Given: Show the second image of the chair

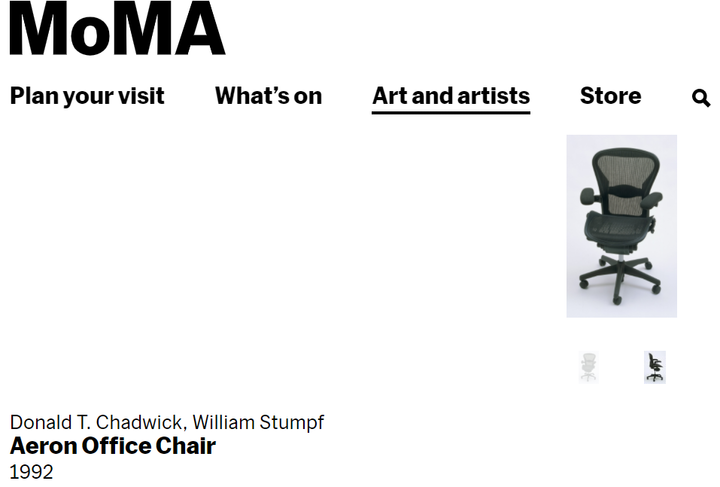Looking at the screenshot, I should (x=655, y=367).
